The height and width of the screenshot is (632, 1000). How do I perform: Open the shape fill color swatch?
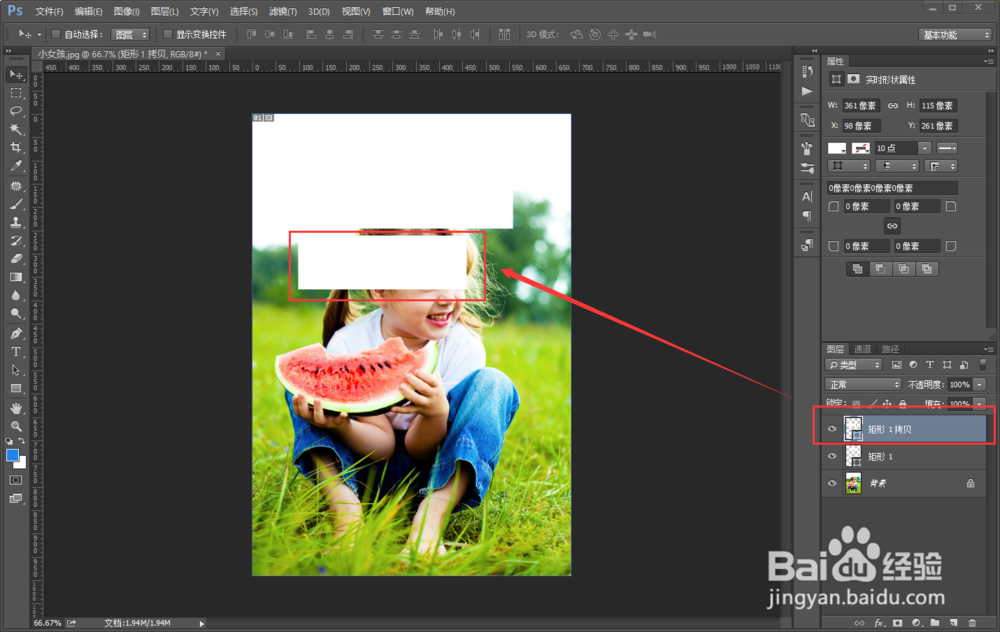click(837, 148)
